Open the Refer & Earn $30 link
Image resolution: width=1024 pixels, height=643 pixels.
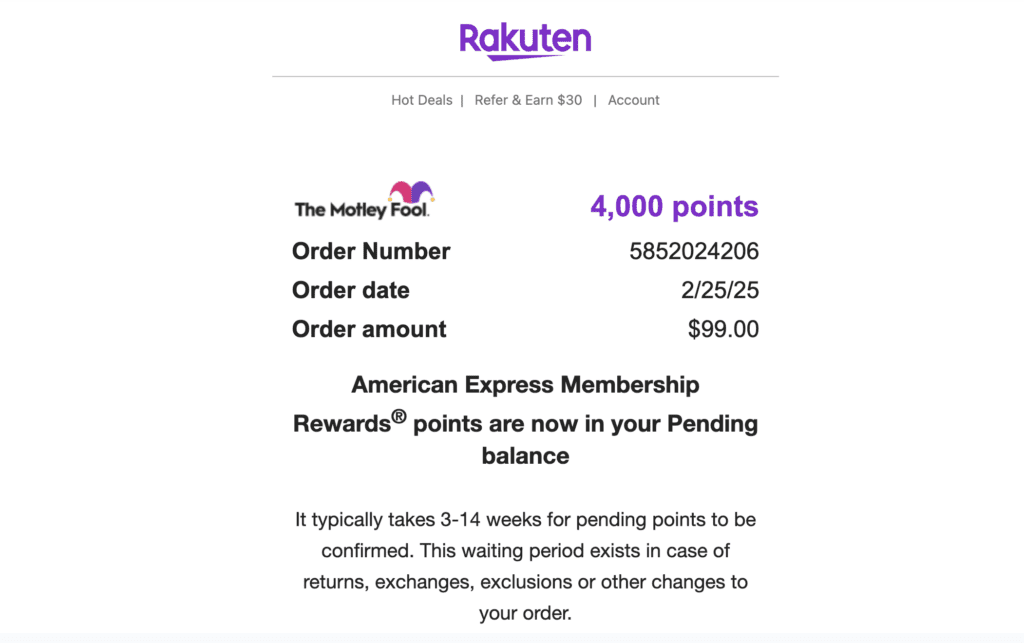pos(528,100)
